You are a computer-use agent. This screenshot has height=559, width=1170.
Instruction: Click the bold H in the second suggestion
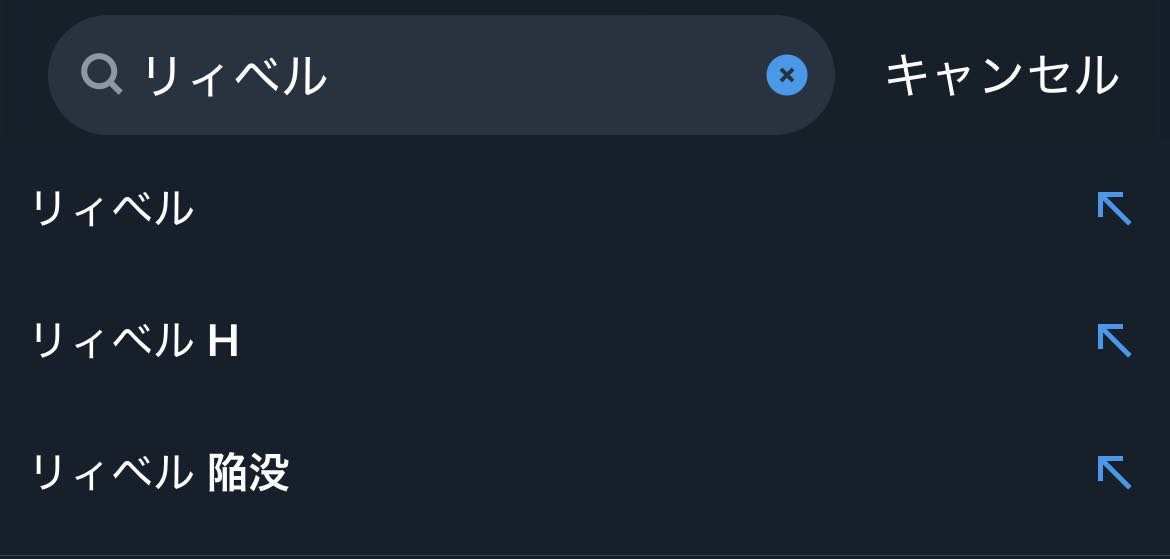pos(223,342)
